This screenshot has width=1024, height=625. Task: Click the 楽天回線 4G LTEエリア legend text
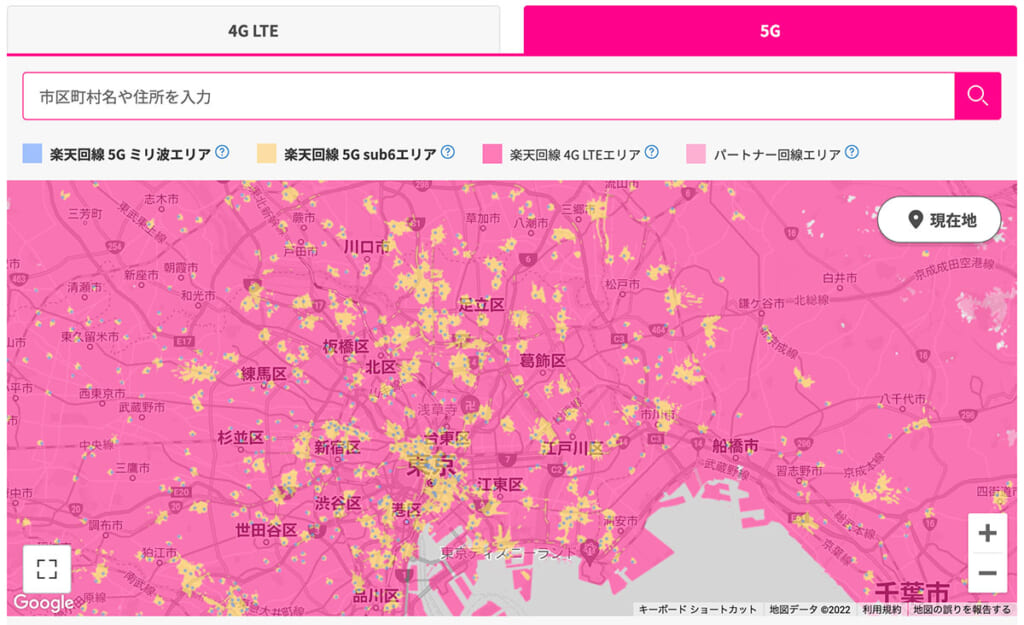[575, 155]
